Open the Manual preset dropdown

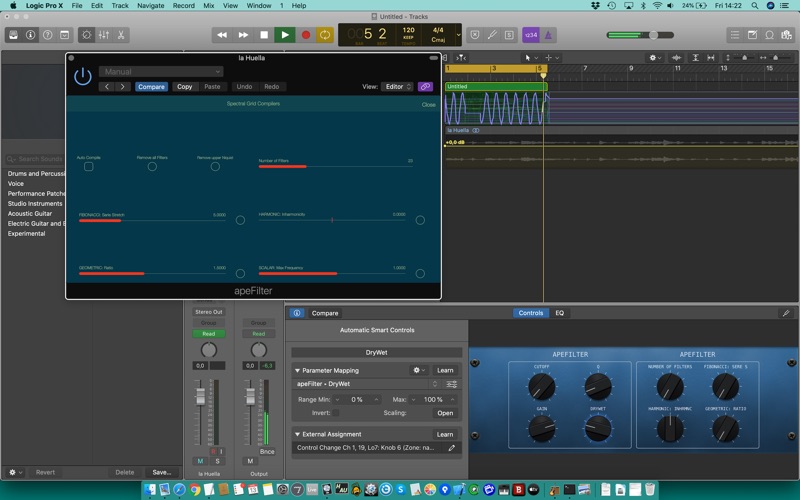point(161,71)
